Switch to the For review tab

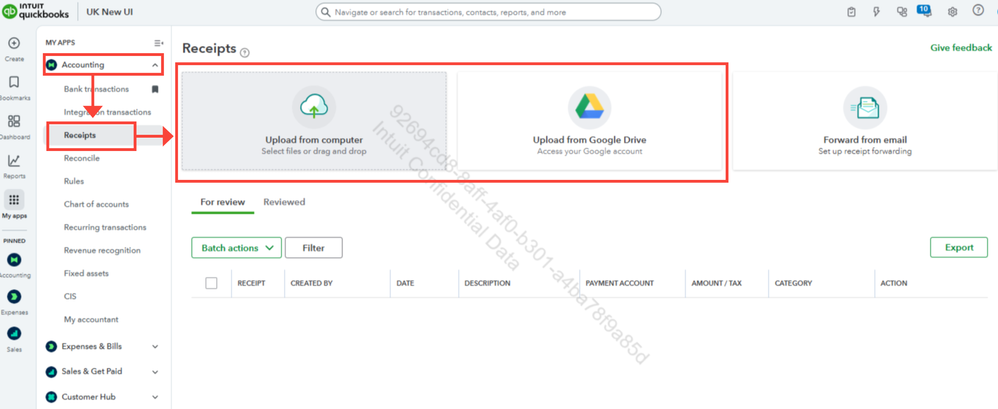(x=223, y=202)
